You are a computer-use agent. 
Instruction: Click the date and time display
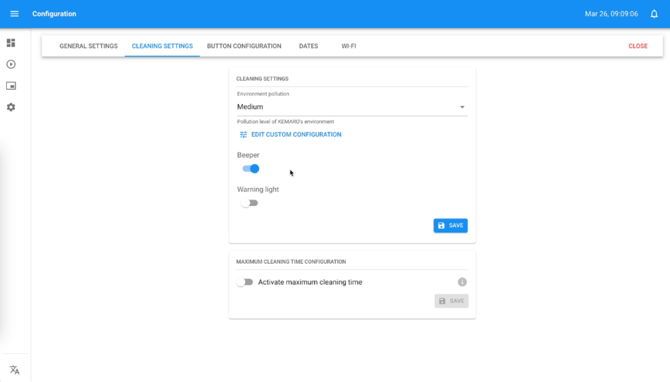[x=611, y=14]
